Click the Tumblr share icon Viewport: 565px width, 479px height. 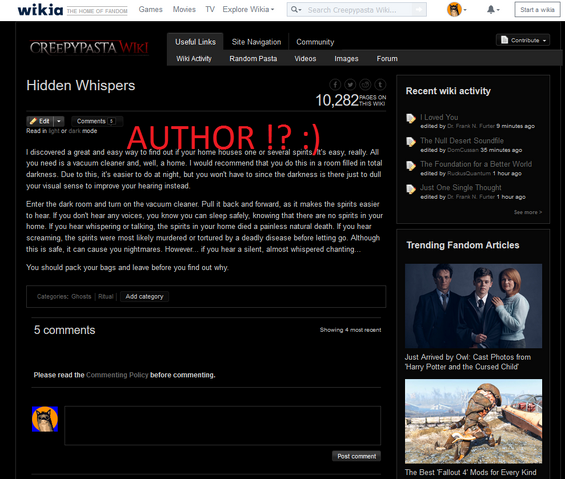click(x=380, y=85)
